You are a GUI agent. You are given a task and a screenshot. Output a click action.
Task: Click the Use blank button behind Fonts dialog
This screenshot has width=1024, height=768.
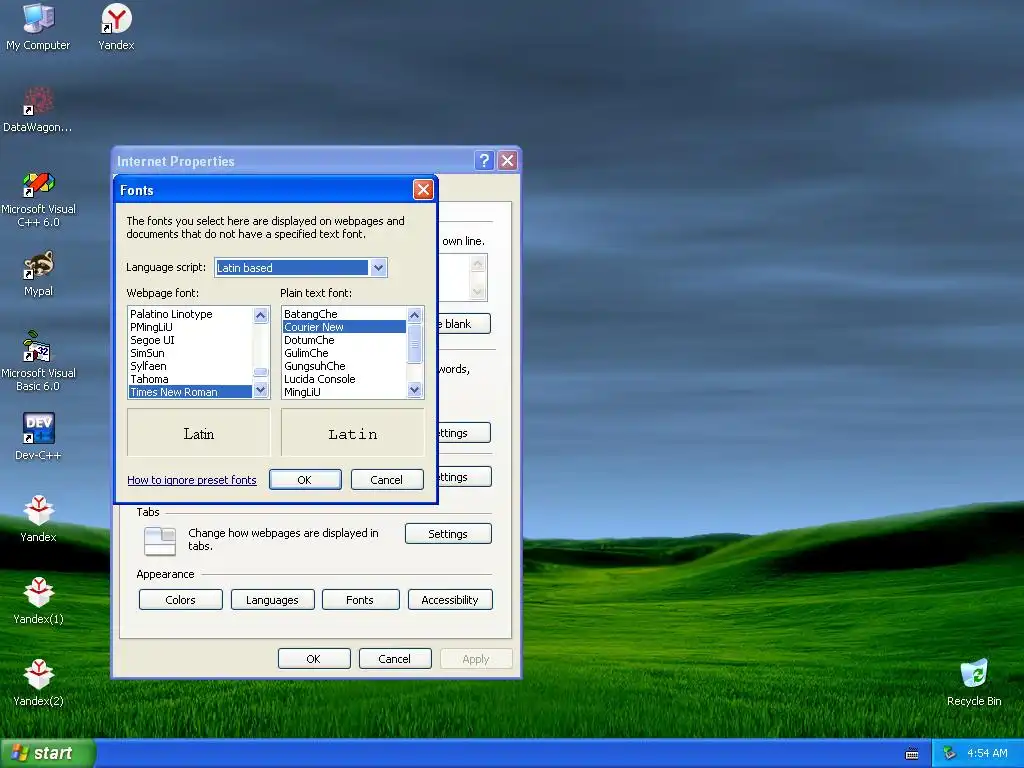[x=464, y=324]
